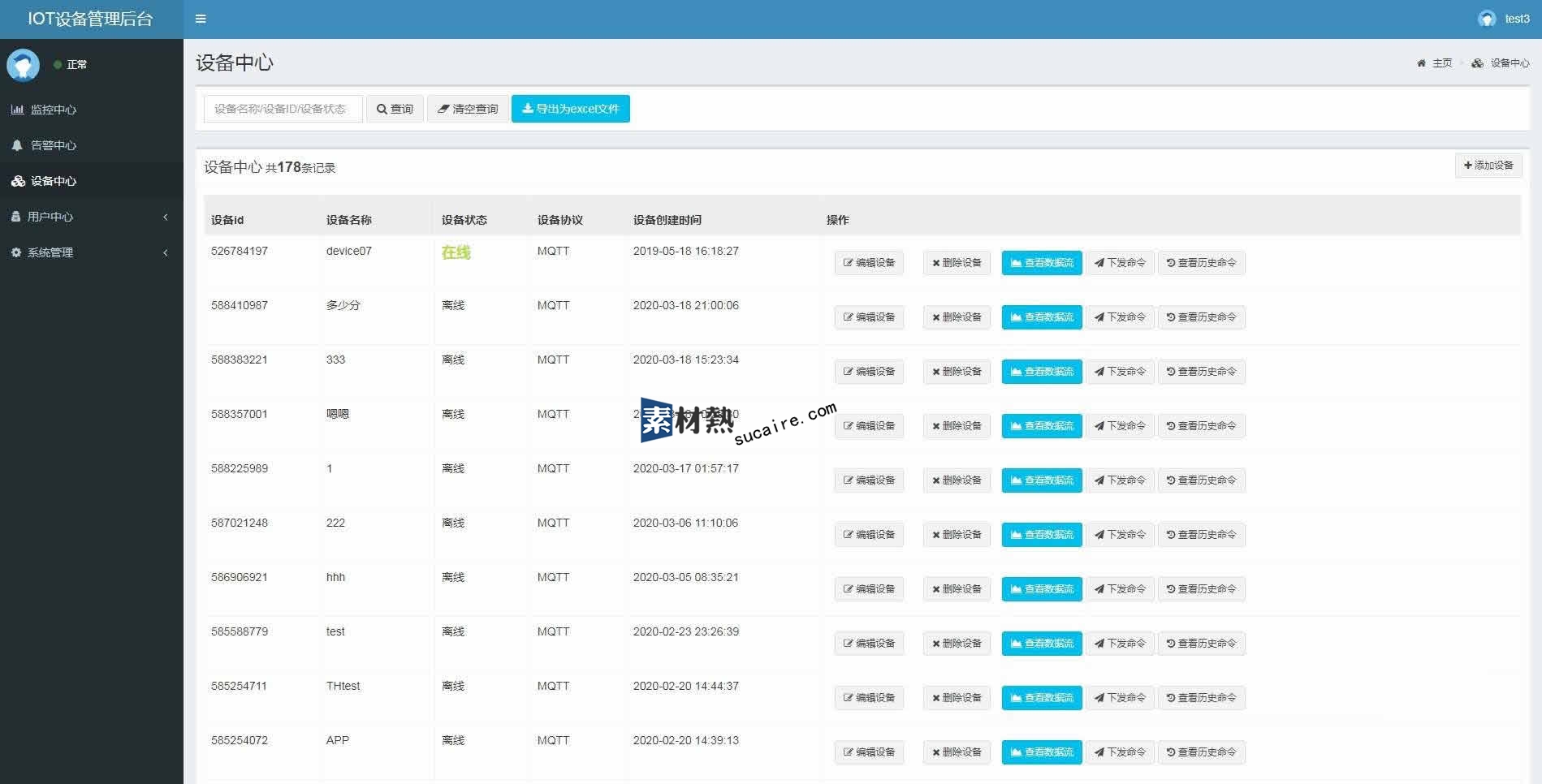View data stream for device 588410987
Viewport: 1542px width, 784px height.
pyautogui.click(x=1042, y=317)
